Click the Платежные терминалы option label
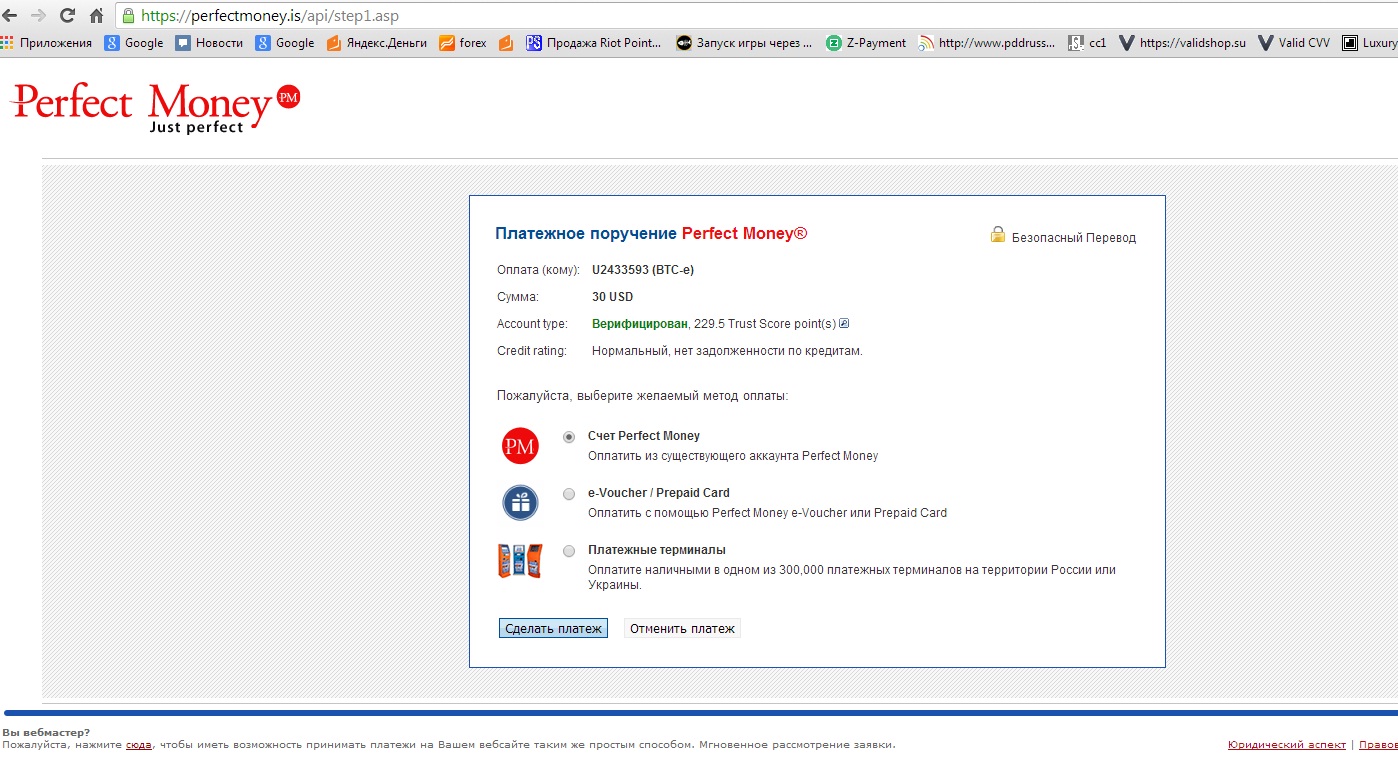 [x=657, y=550]
